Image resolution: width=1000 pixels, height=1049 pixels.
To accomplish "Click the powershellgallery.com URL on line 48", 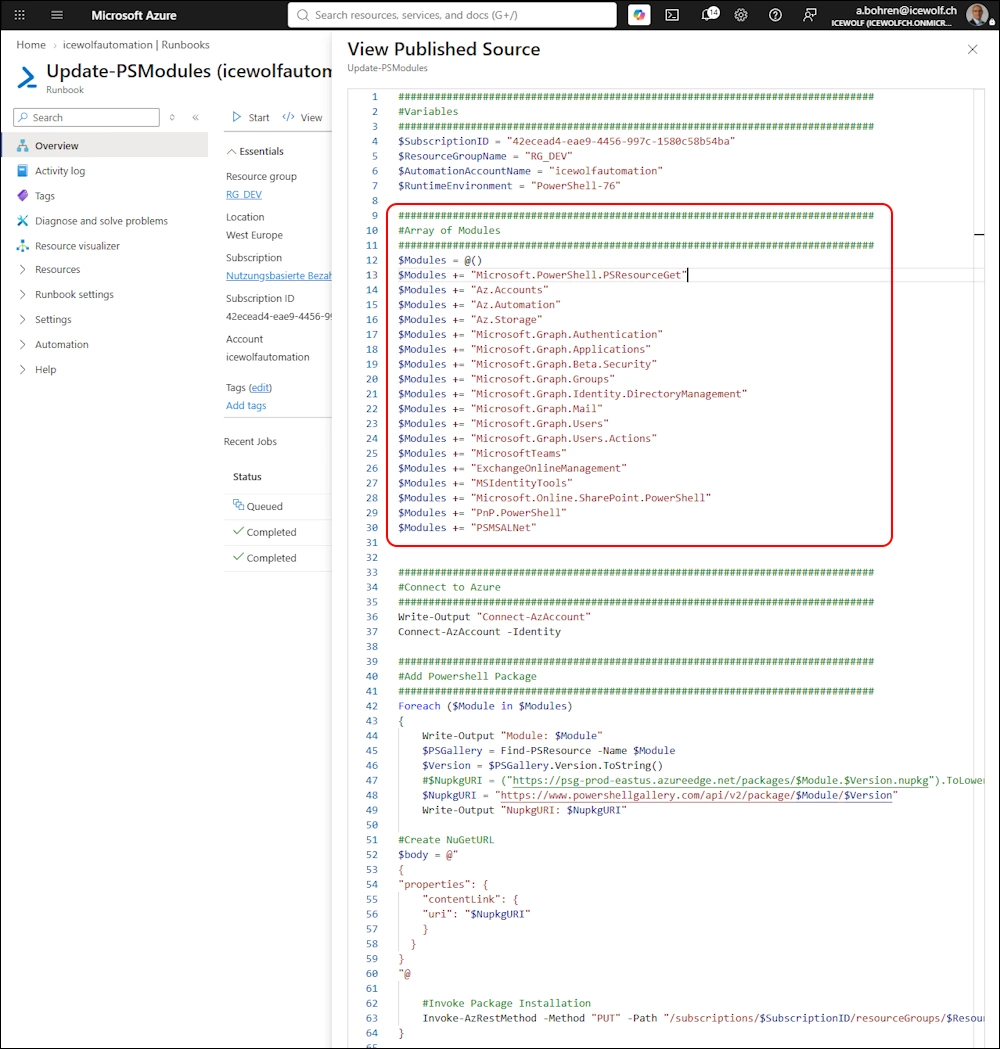I will (x=696, y=795).
